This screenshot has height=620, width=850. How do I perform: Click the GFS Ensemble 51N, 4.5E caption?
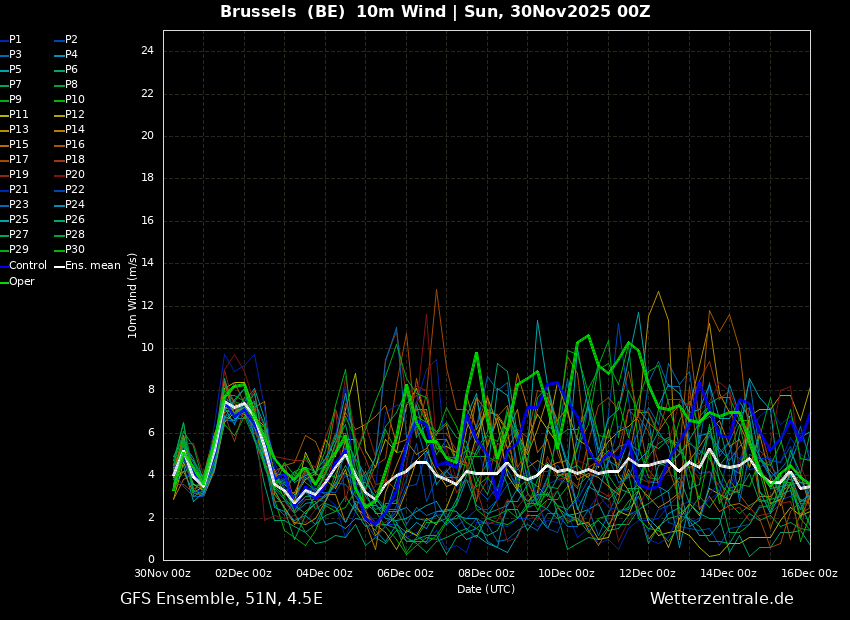221,599
